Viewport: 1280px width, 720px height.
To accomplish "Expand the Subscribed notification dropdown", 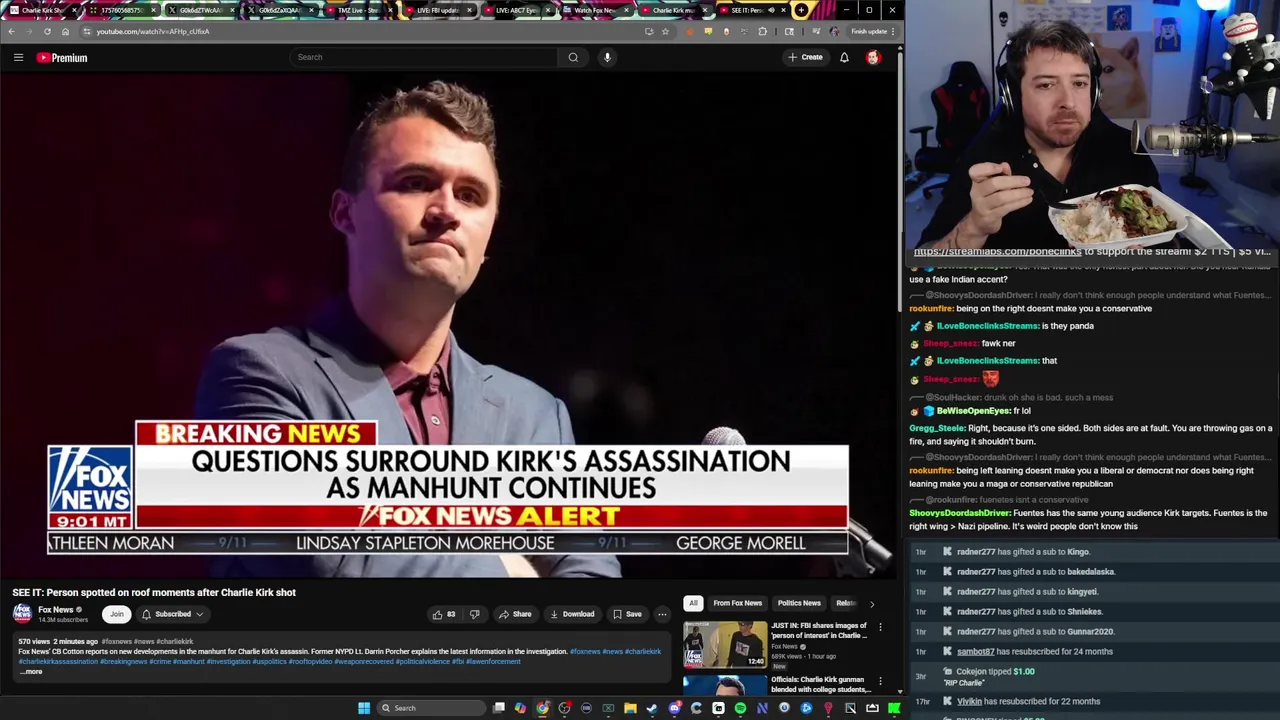I will pos(172,614).
